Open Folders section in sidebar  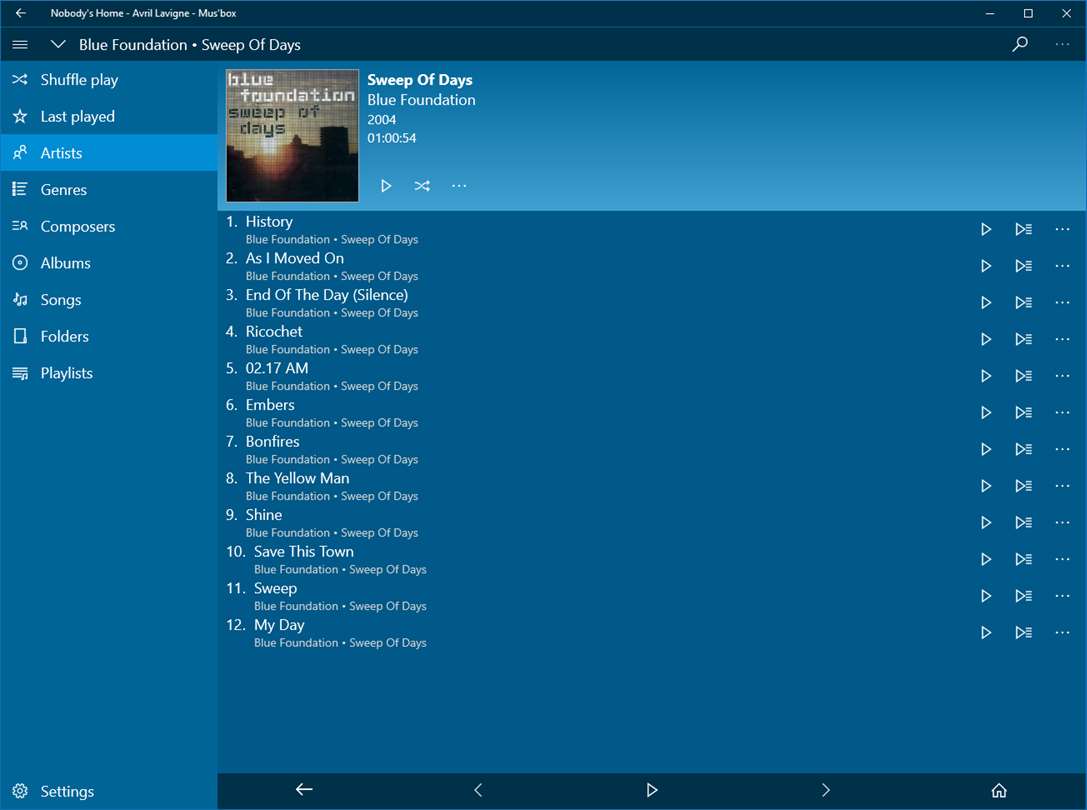109,336
